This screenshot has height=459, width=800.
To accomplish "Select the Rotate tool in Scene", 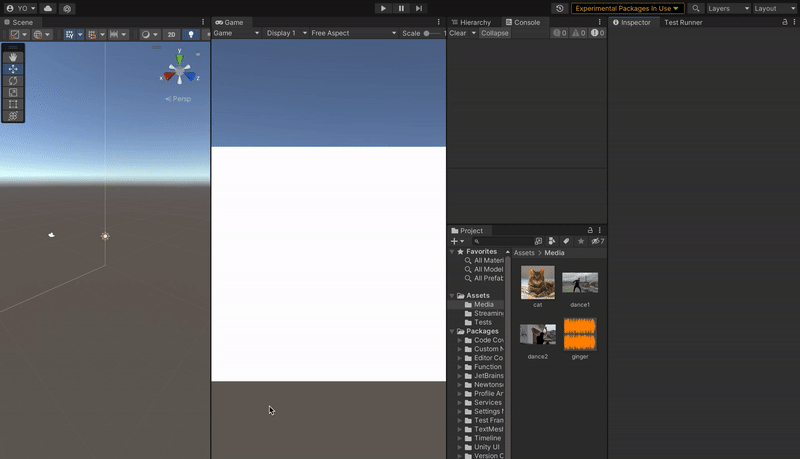I will [13, 81].
